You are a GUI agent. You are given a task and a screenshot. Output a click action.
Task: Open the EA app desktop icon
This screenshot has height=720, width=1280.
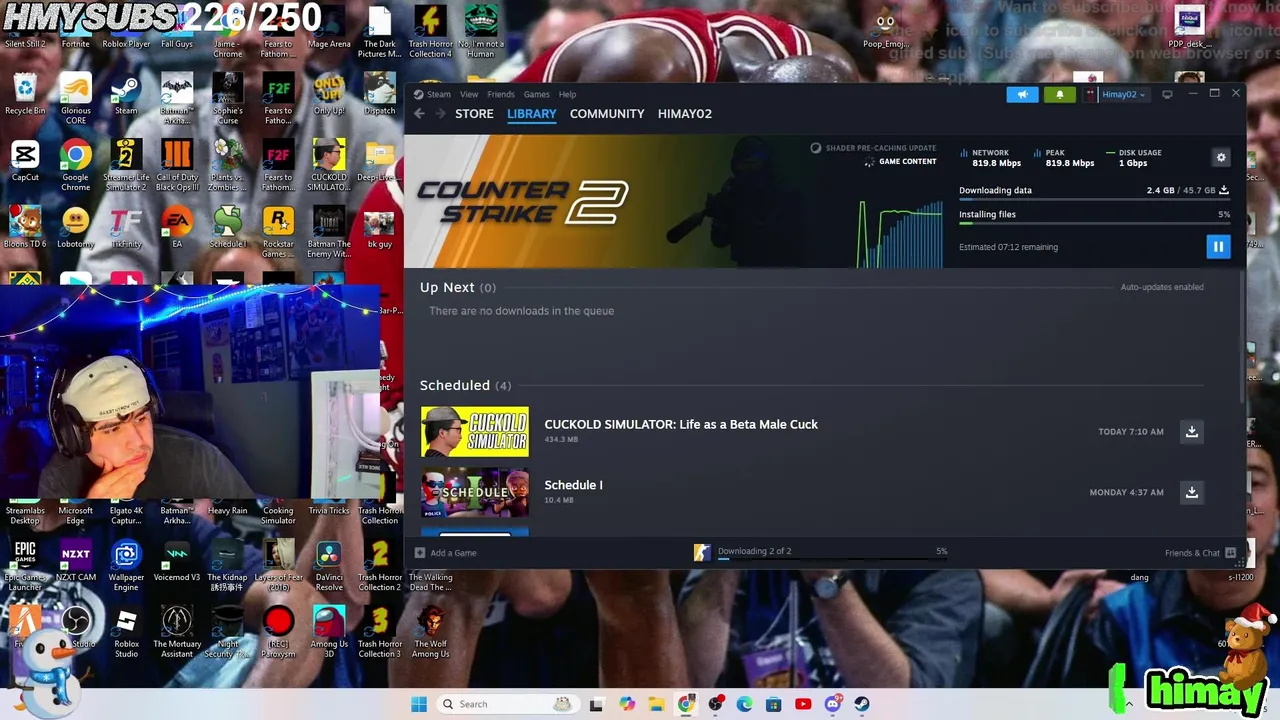click(x=177, y=227)
